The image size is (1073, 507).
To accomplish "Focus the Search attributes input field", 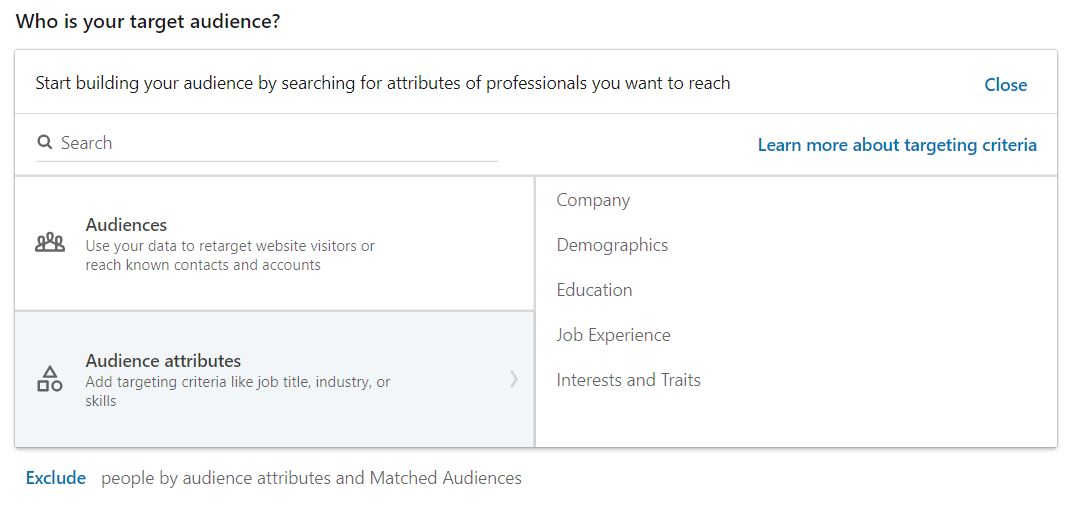I will point(267,143).
